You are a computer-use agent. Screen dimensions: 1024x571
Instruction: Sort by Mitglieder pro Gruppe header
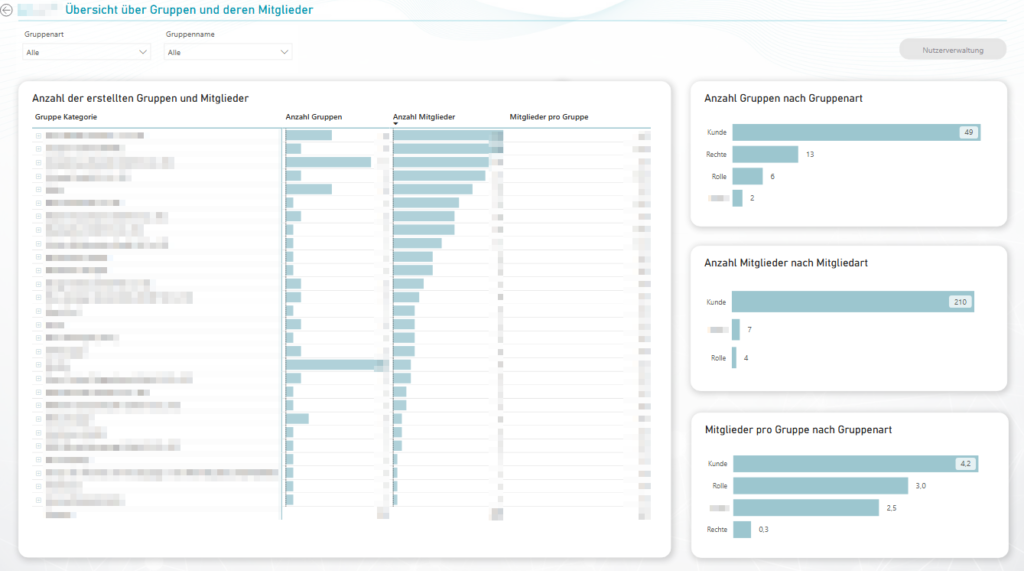coord(548,117)
